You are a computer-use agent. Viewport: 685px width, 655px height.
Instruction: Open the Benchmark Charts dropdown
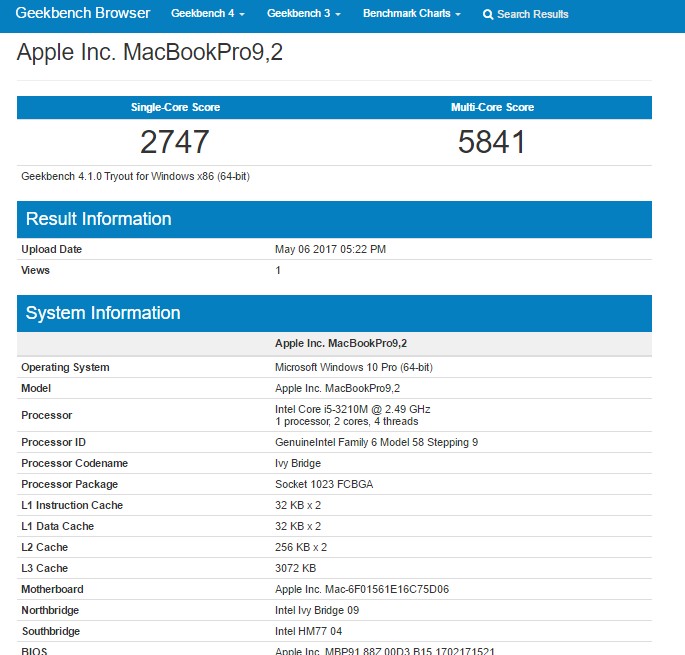pyautogui.click(x=412, y=13)
